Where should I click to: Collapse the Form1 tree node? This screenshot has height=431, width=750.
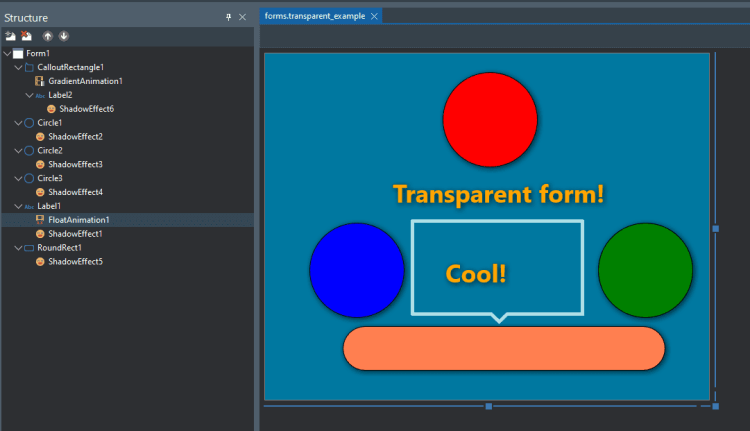point(7,54)
